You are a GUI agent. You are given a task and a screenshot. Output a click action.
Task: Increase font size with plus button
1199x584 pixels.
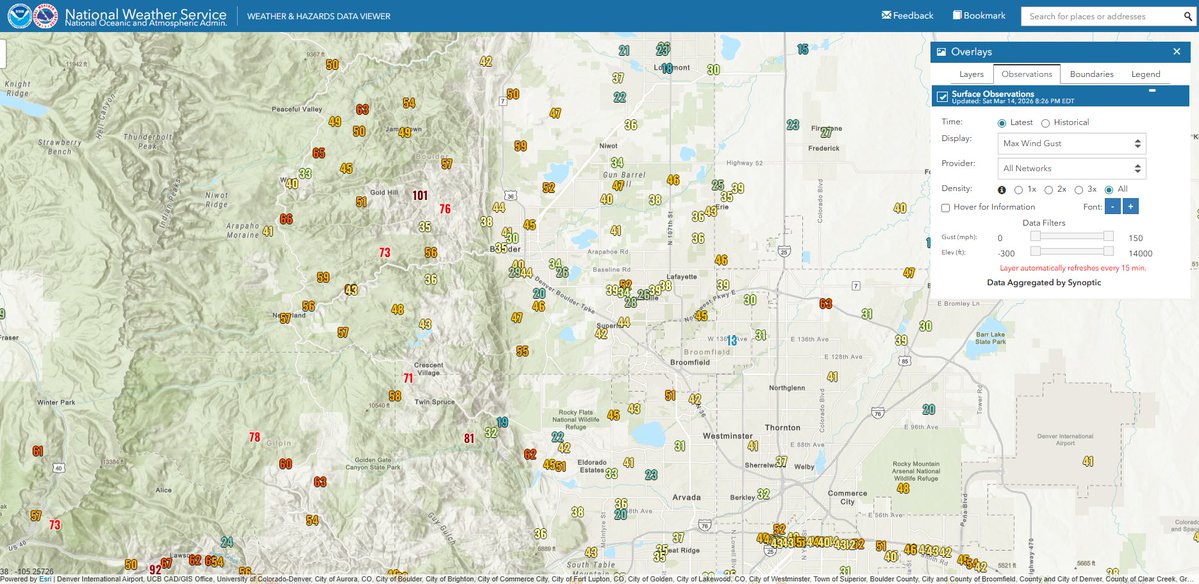click(x=1131, y=206)
